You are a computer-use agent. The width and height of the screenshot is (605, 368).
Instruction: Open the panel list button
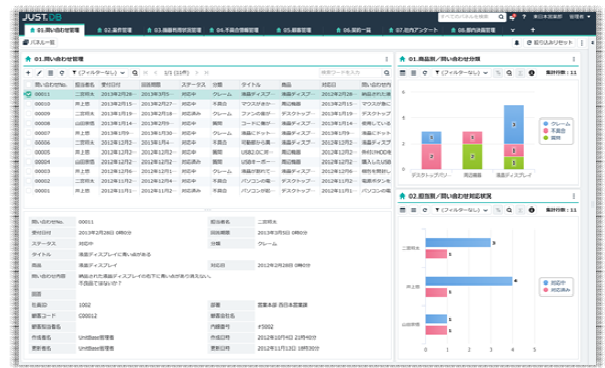[x=39, y=42]
